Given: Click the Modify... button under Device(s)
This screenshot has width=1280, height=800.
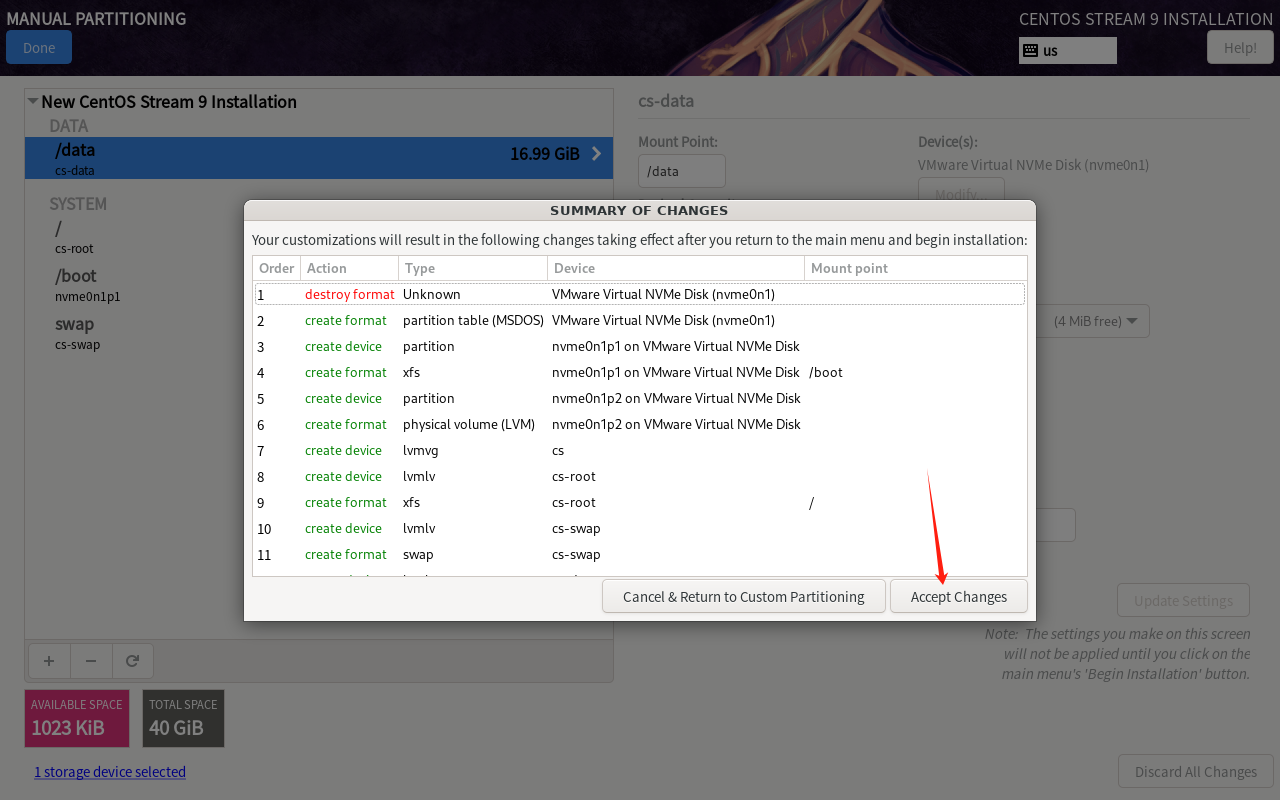Looking at the screenshot, I should (x=961, y=194).
